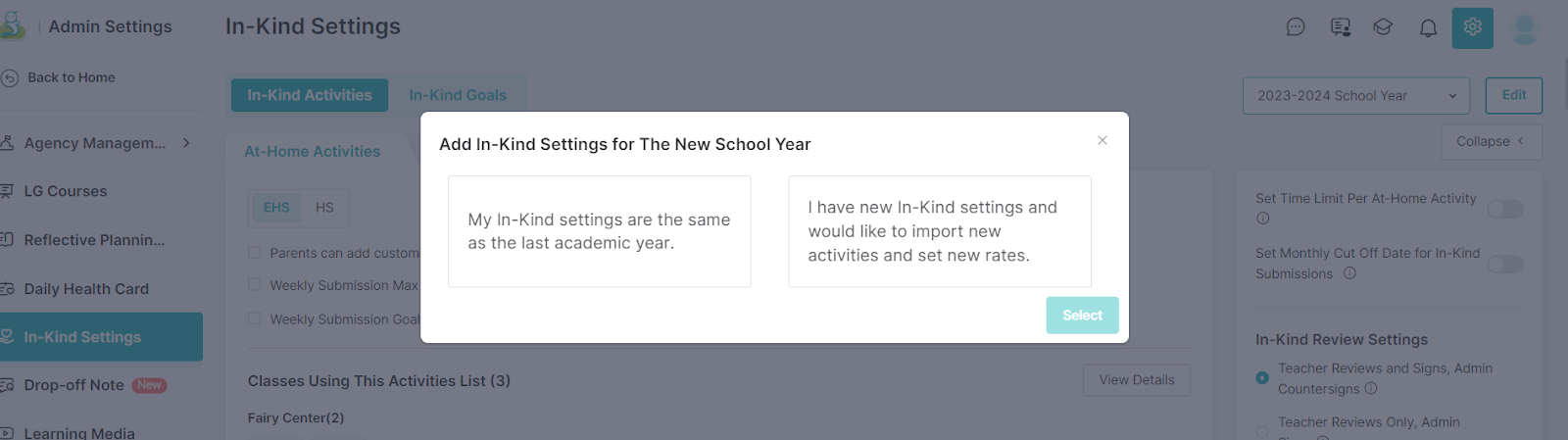Choose the same settings as last year option
Image resolution: width=1568 pixels, height=440 pixels.
pyautogui.click(x=599, y=231)
